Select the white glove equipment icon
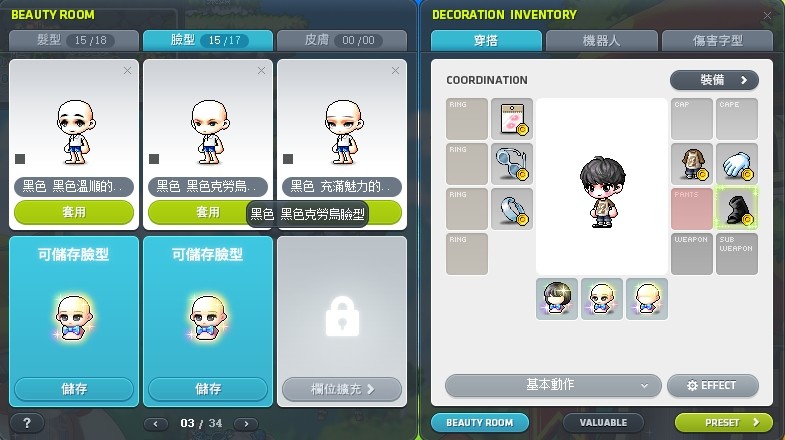 736,164
